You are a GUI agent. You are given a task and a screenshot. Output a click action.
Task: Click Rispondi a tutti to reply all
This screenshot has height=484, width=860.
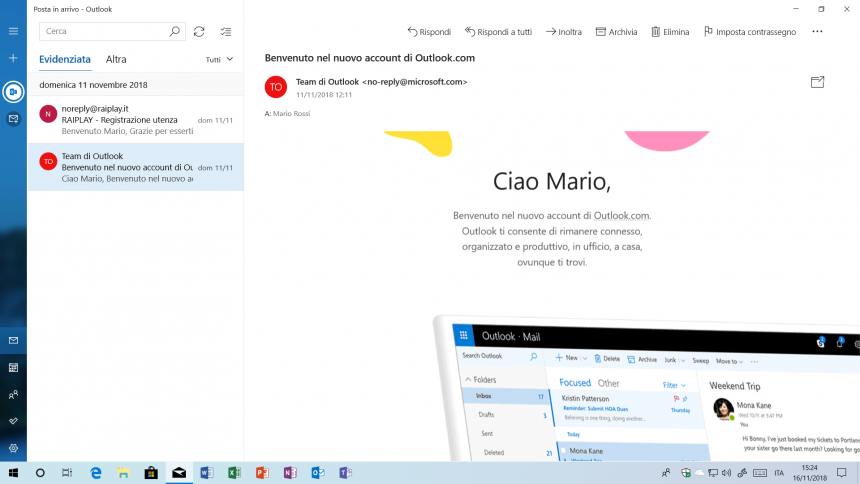click(x=499, y=32)
